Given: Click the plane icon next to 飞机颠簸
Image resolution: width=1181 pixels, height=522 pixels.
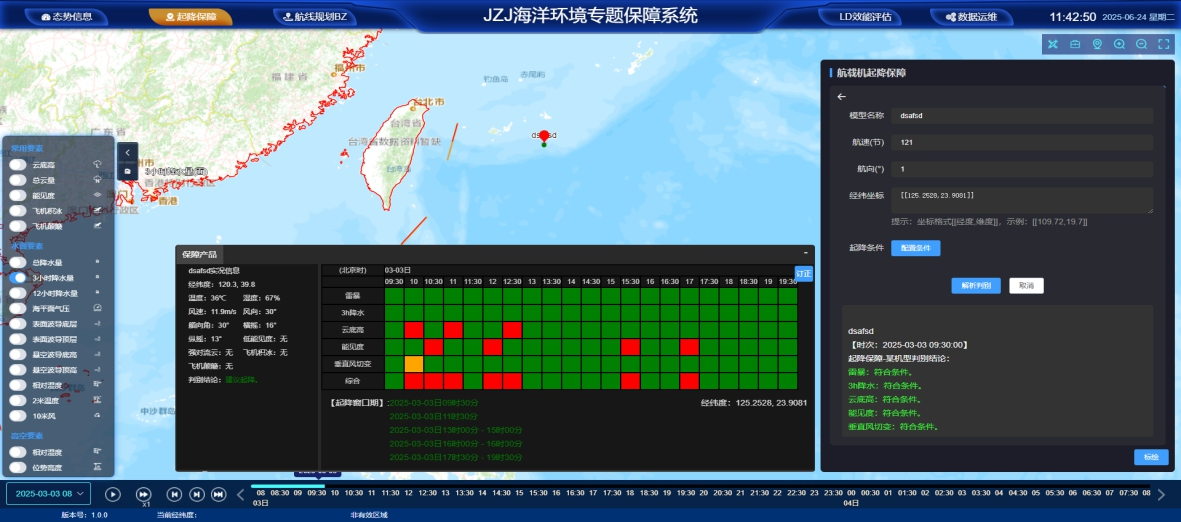Looking at the screenshot, I should (96, 225).
